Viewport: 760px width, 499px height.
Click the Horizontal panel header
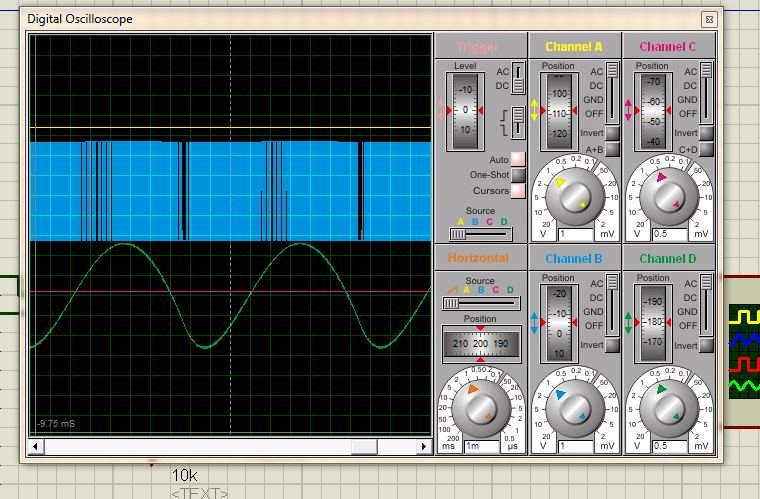(478, 258)
